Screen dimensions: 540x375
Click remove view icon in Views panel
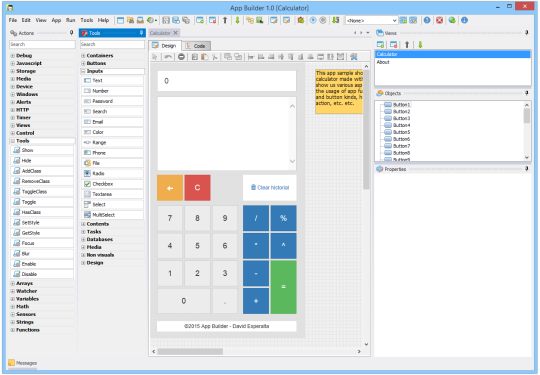[394, 44]
